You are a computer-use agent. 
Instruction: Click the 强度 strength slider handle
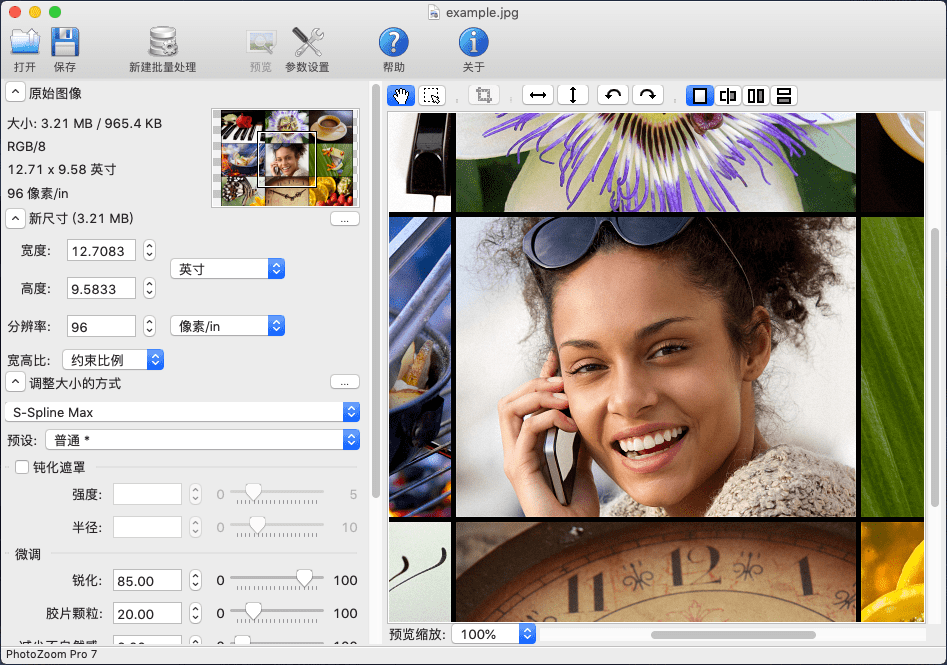click(x=253, y=492)
